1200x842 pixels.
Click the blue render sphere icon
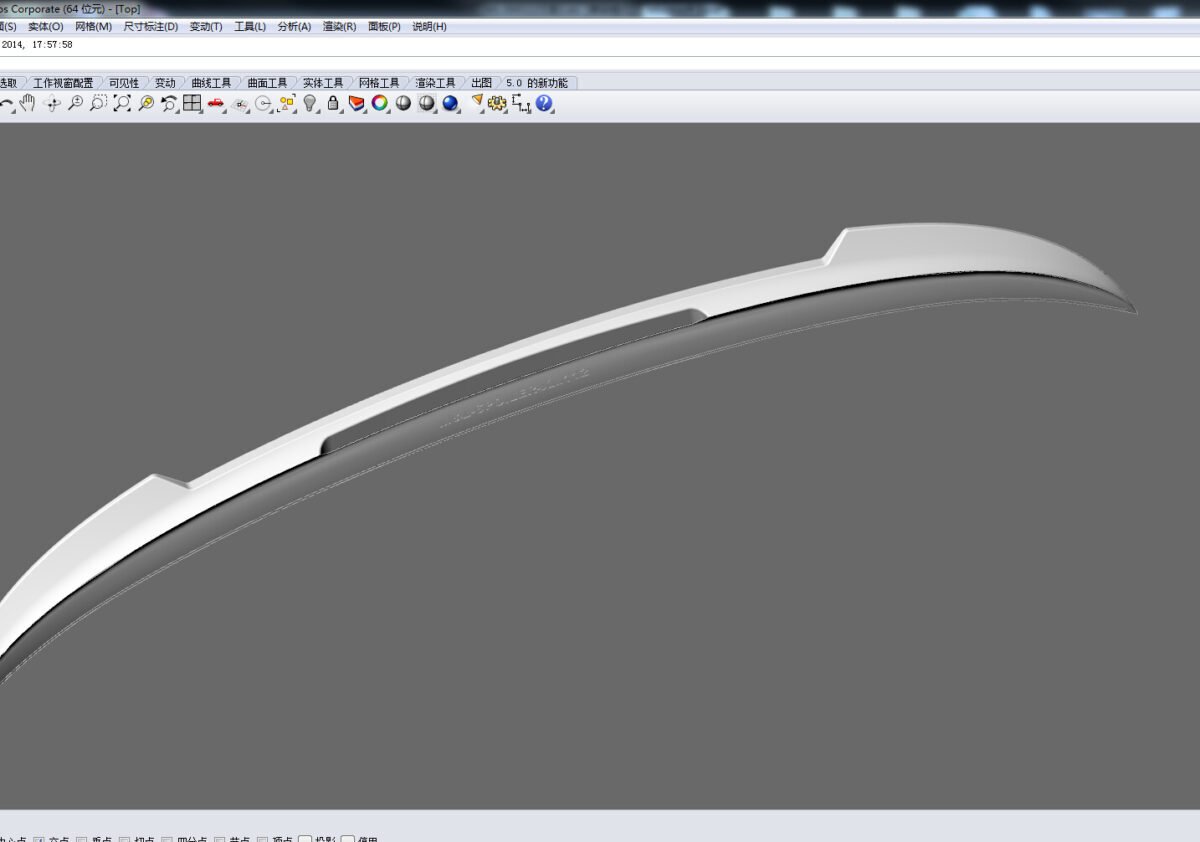[450, 103]
